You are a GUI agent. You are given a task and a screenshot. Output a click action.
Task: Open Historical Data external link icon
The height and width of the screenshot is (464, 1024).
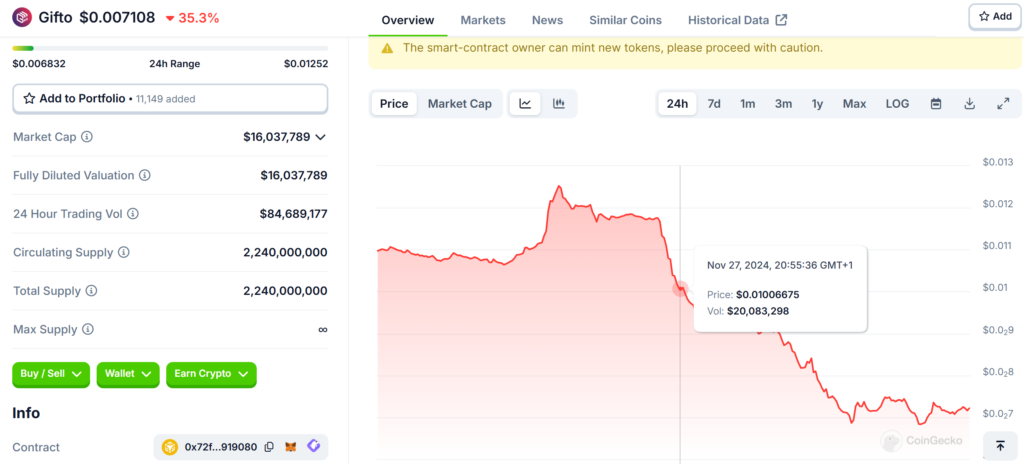tap(781, 20)
